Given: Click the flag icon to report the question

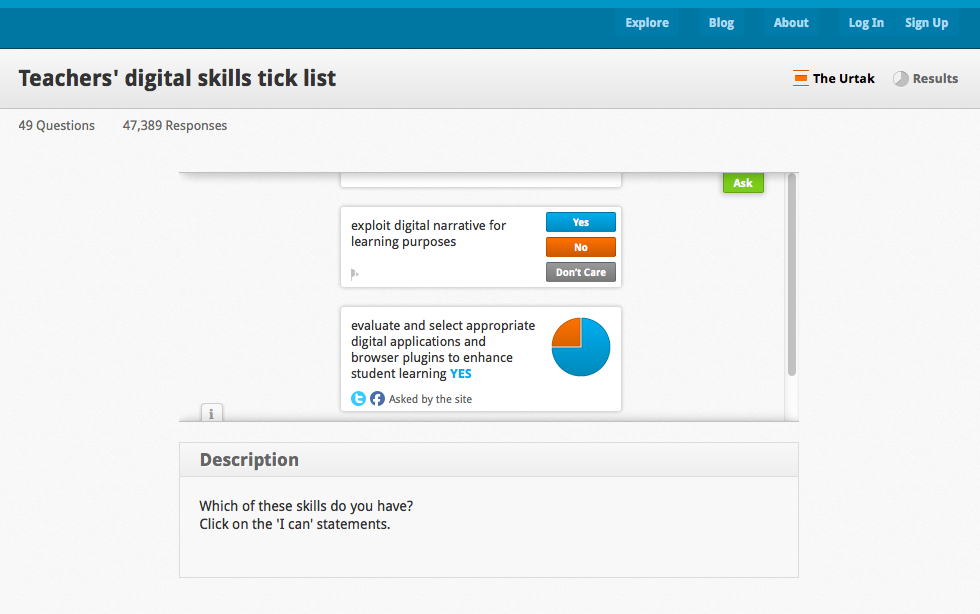Looking at the screenshot, I should click(x=351, y=272).
